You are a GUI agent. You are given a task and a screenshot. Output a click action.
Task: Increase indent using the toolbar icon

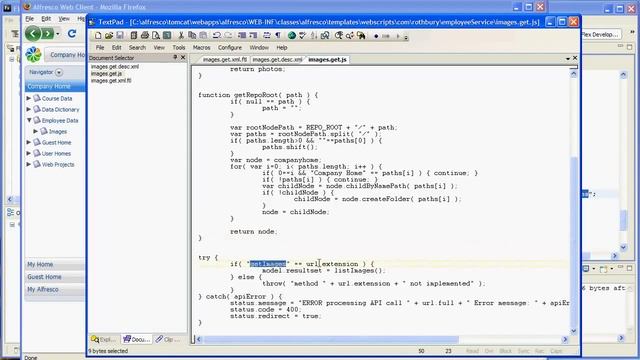pos(253,36)
